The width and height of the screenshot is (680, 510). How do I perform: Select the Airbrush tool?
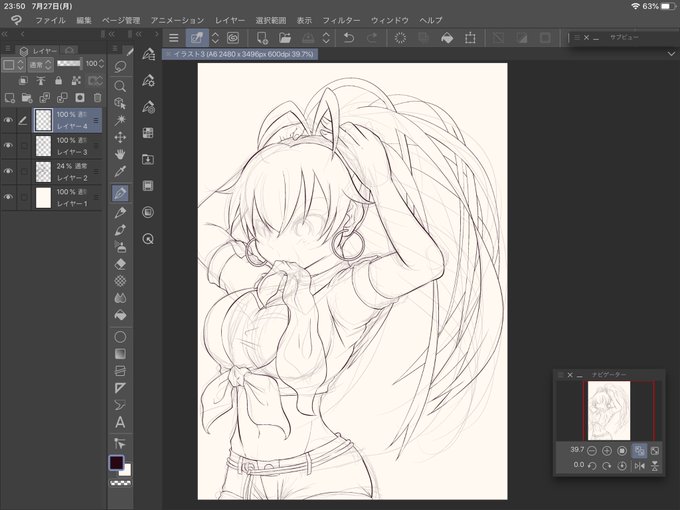tap(120, 247)
